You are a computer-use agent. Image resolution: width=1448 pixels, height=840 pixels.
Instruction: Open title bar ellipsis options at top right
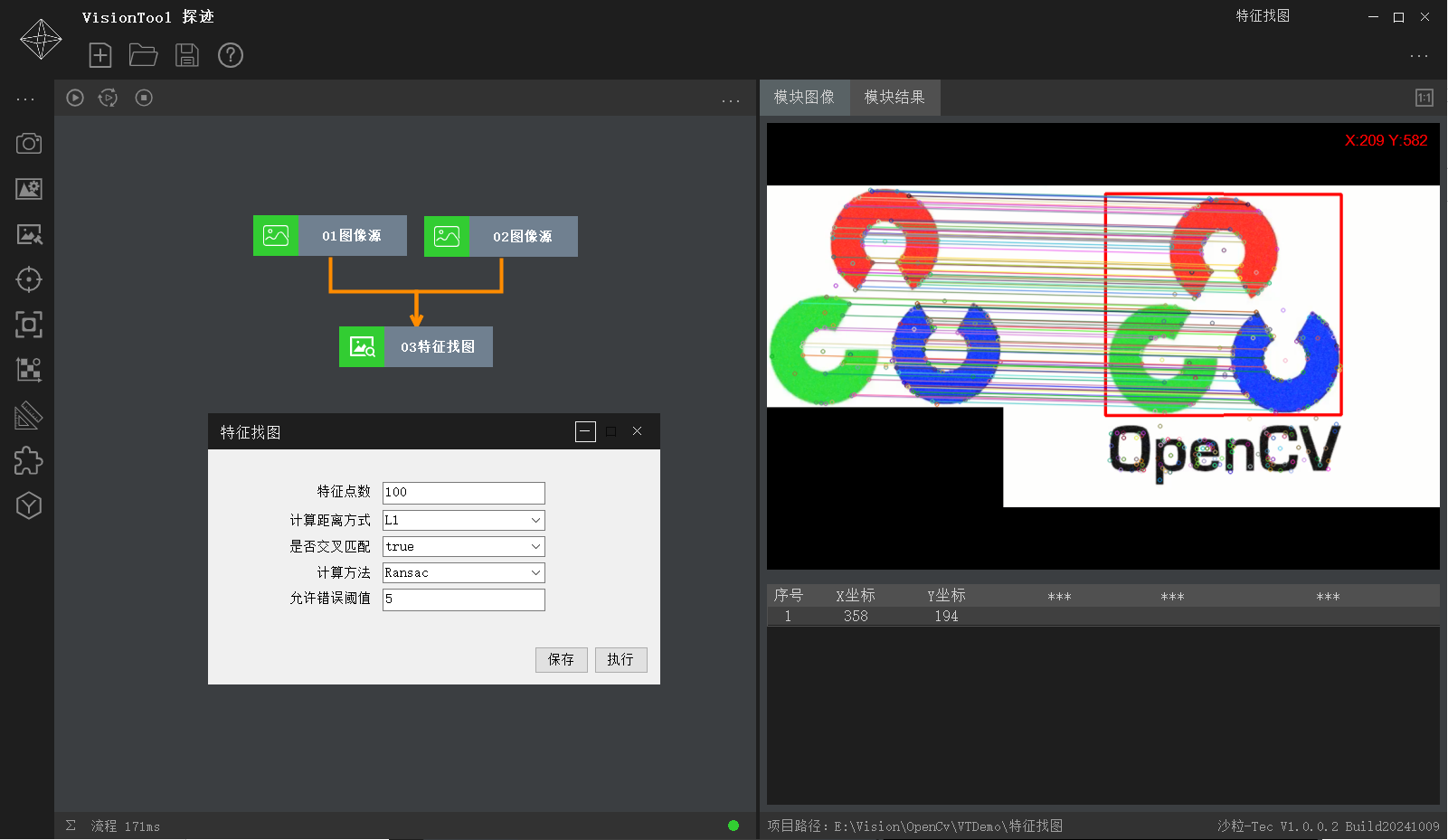click(x=1419, y=56)
